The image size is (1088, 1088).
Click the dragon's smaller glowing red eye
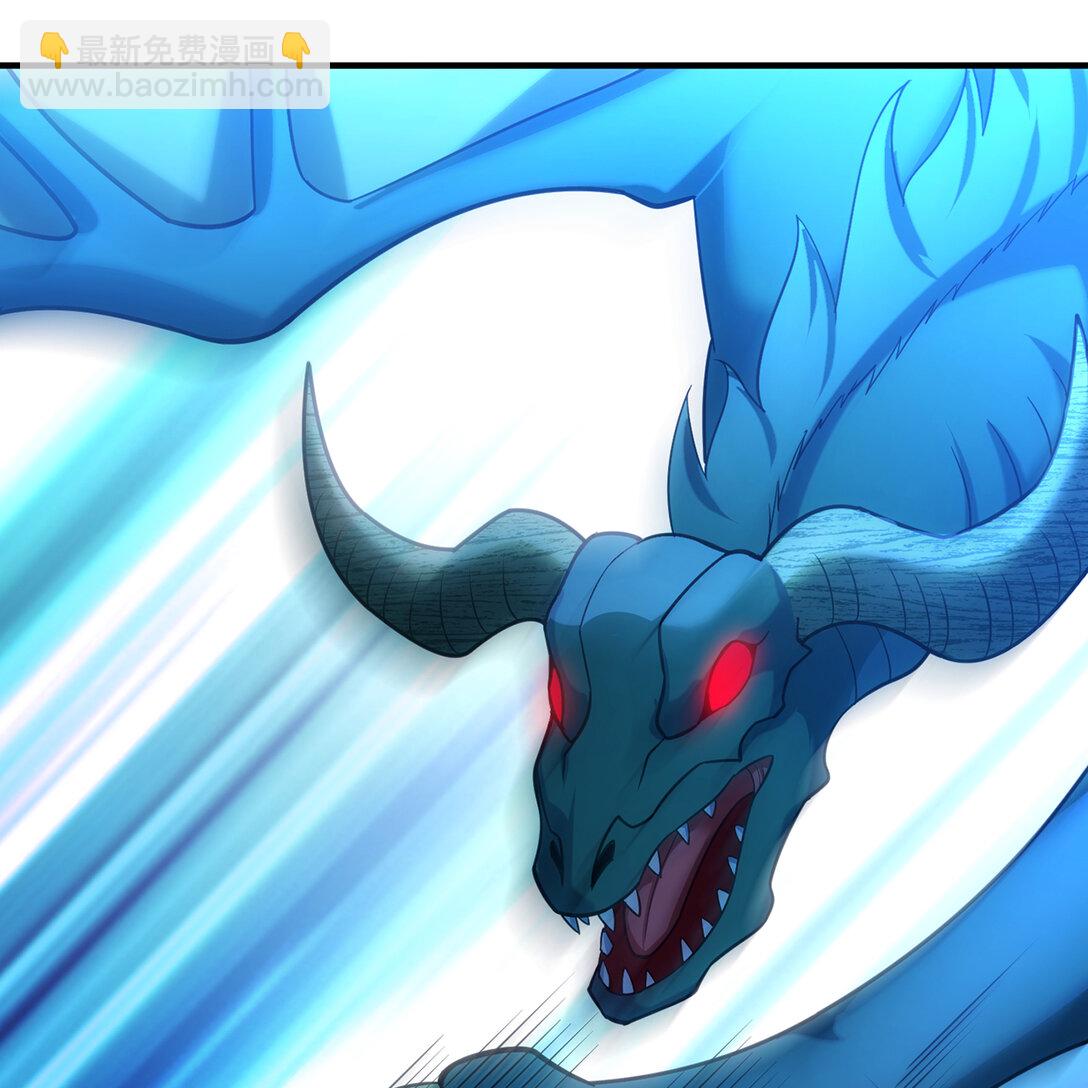556,695
